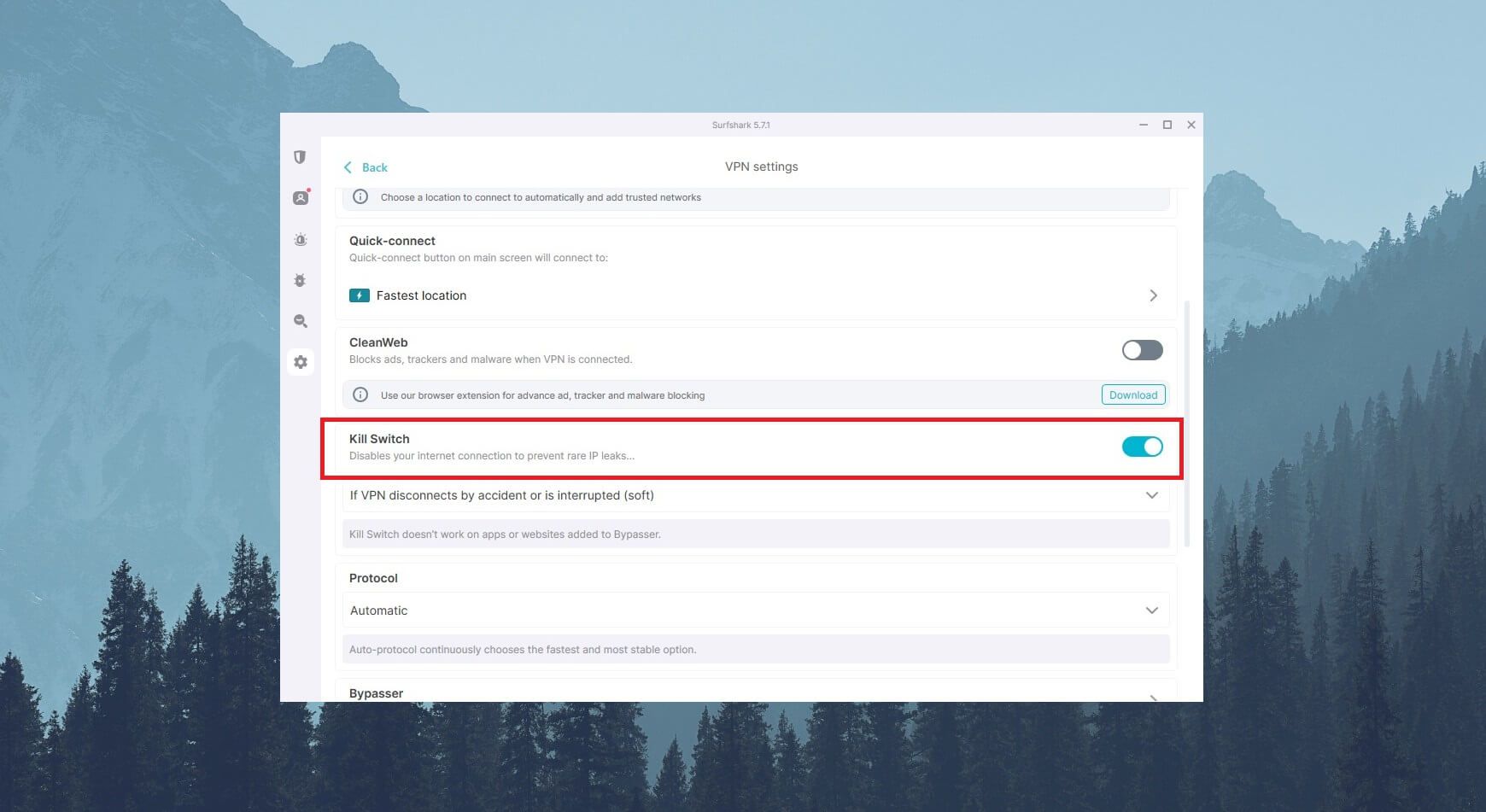The image size is (1486, 812).
Task: Click the Quick-connect heading
Action: pos(392,241)
